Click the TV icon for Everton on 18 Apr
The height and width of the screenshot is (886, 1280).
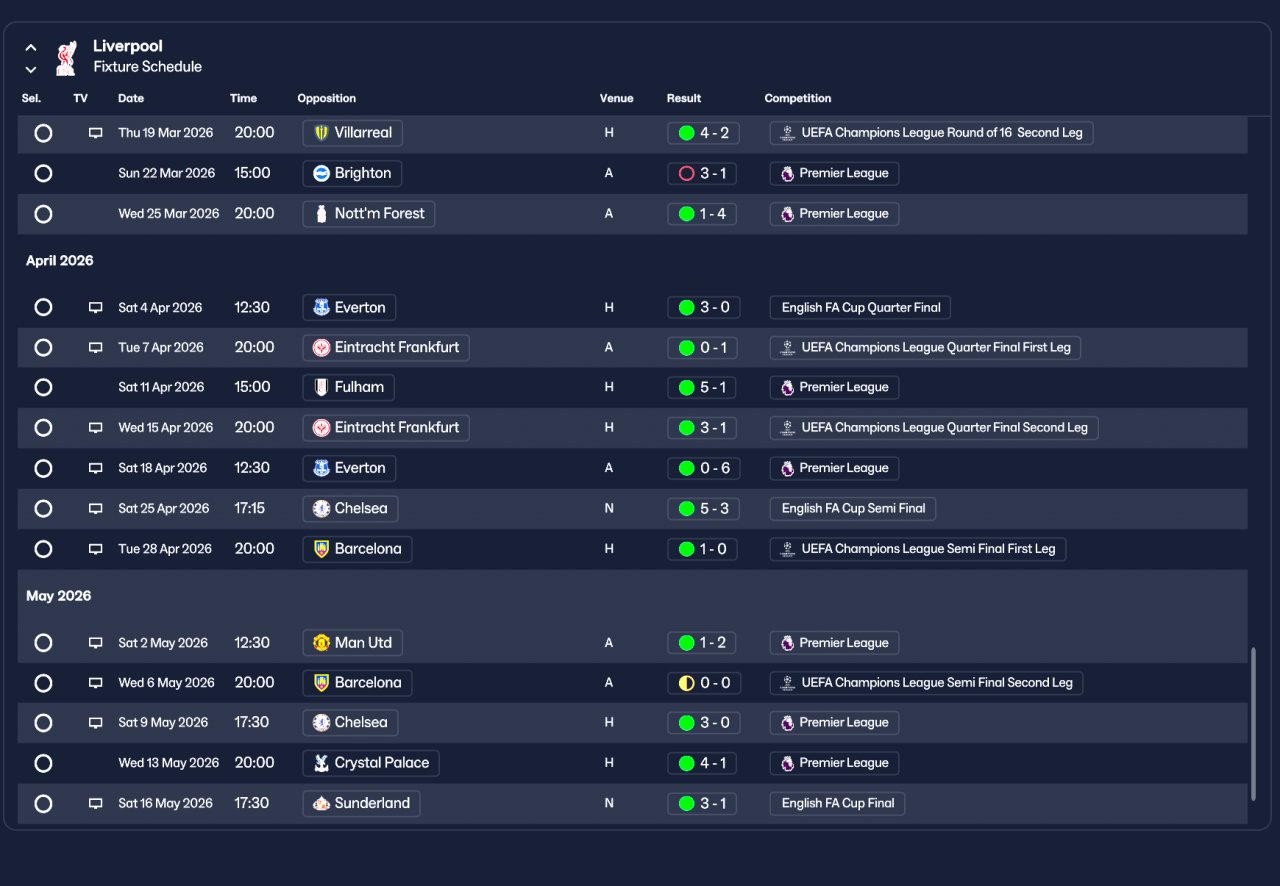96,468
